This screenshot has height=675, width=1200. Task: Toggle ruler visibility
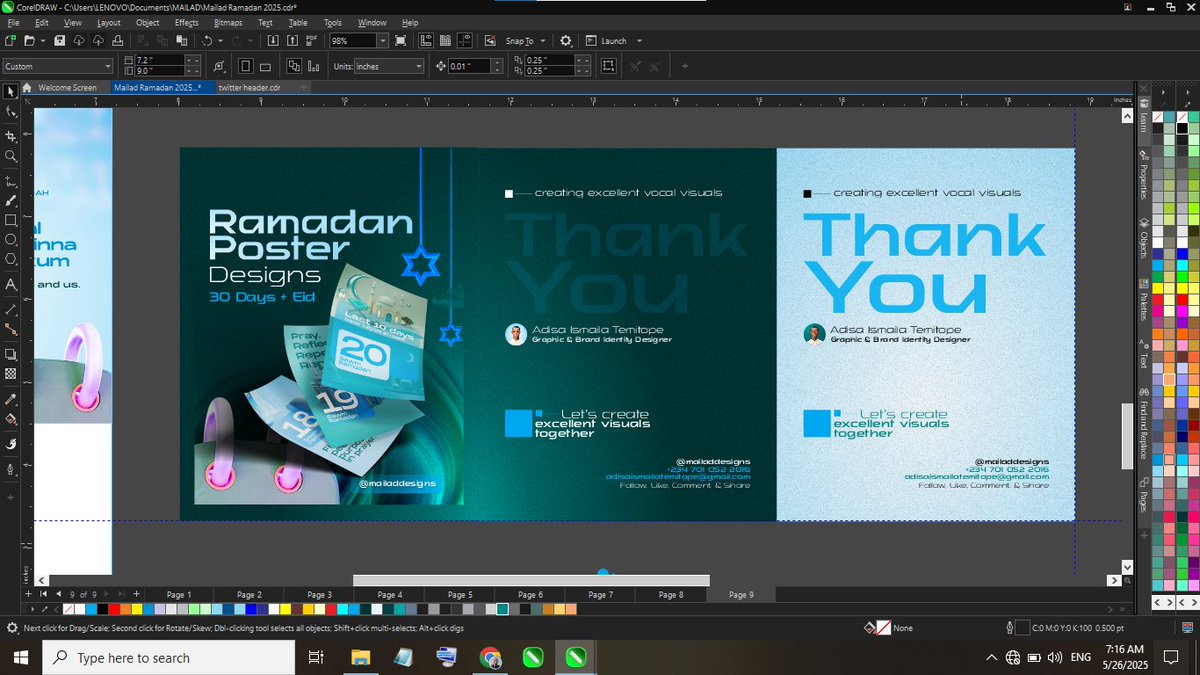pyautogui.click(x=424, y=40)
